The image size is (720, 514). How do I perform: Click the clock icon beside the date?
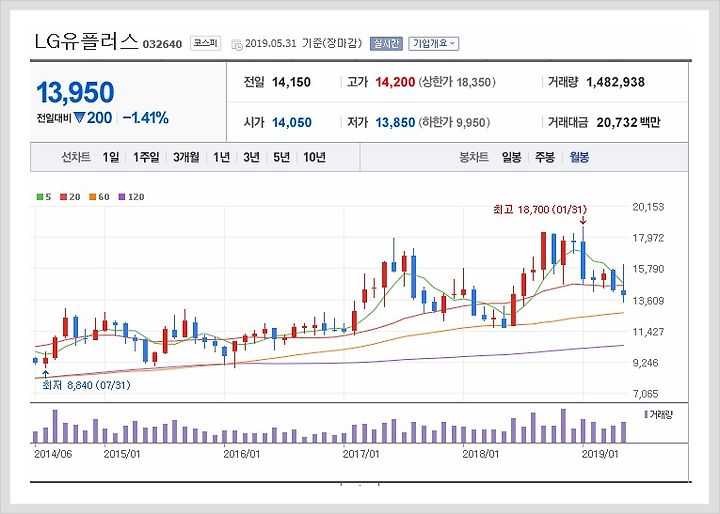236,45
